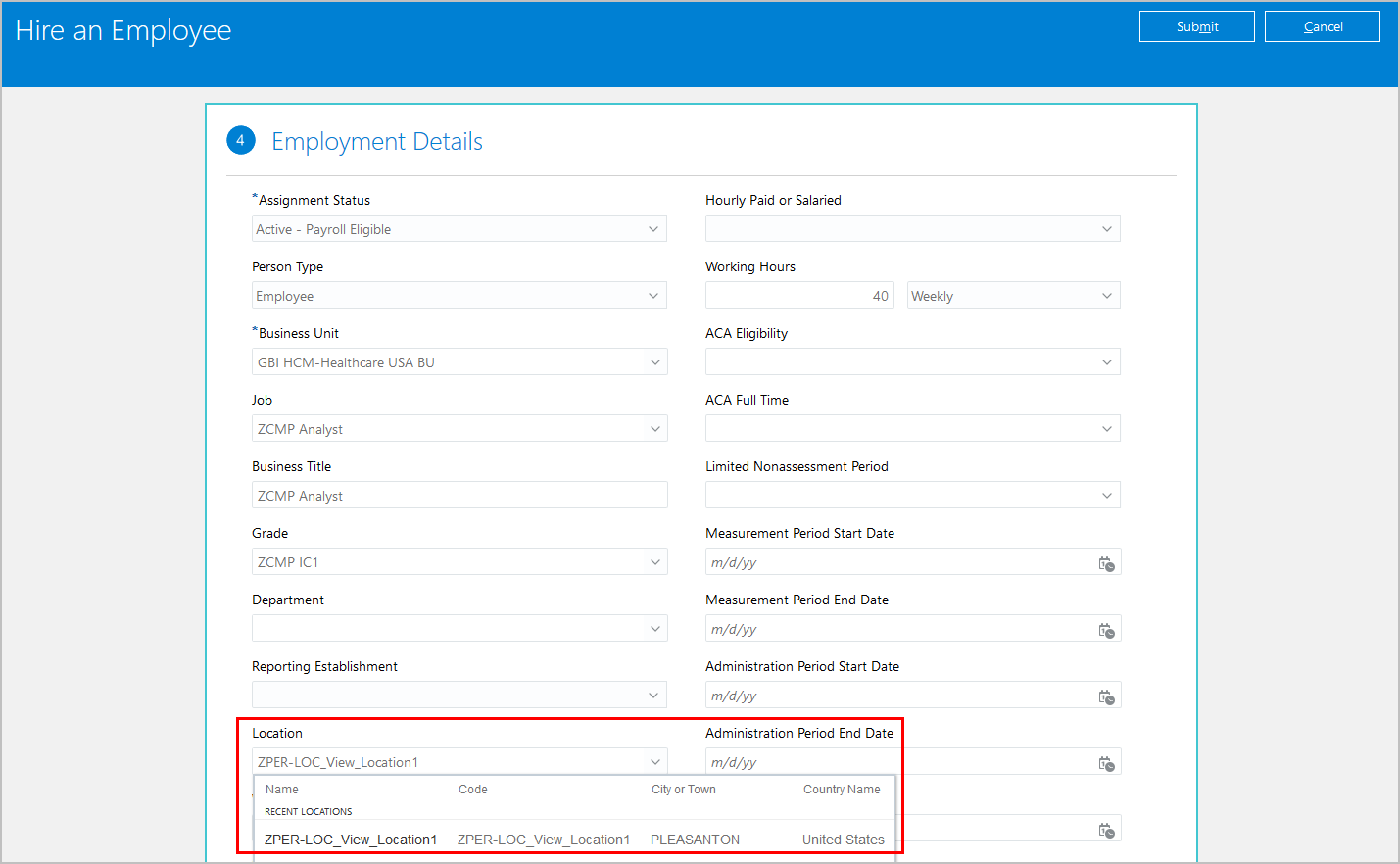Viewport: 1400px width, 864px height.
Task: Collapse the Location dropdown list
Action: tap(654, 762)
